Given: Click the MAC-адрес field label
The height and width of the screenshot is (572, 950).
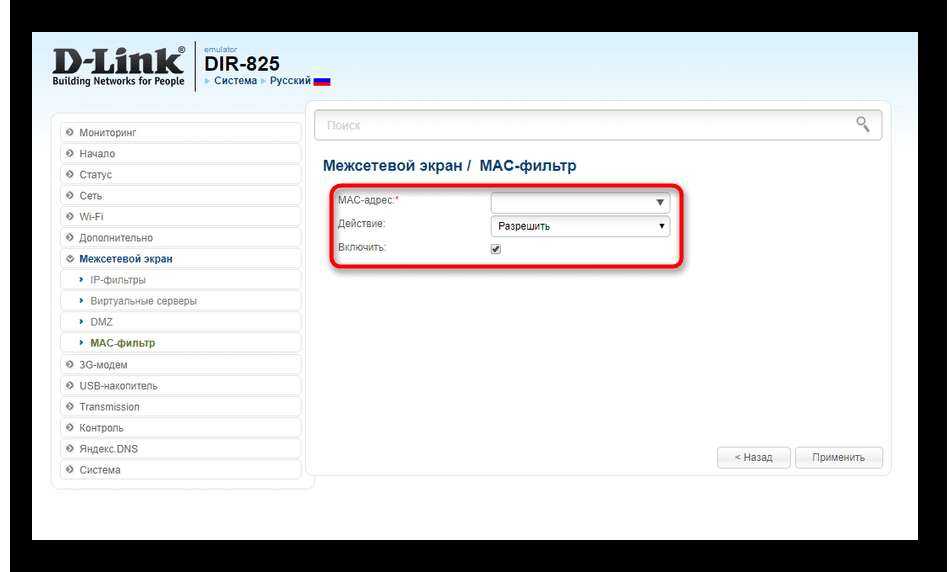Looking at the screenshot, I should pyautogui.click(x=368, y=200).
